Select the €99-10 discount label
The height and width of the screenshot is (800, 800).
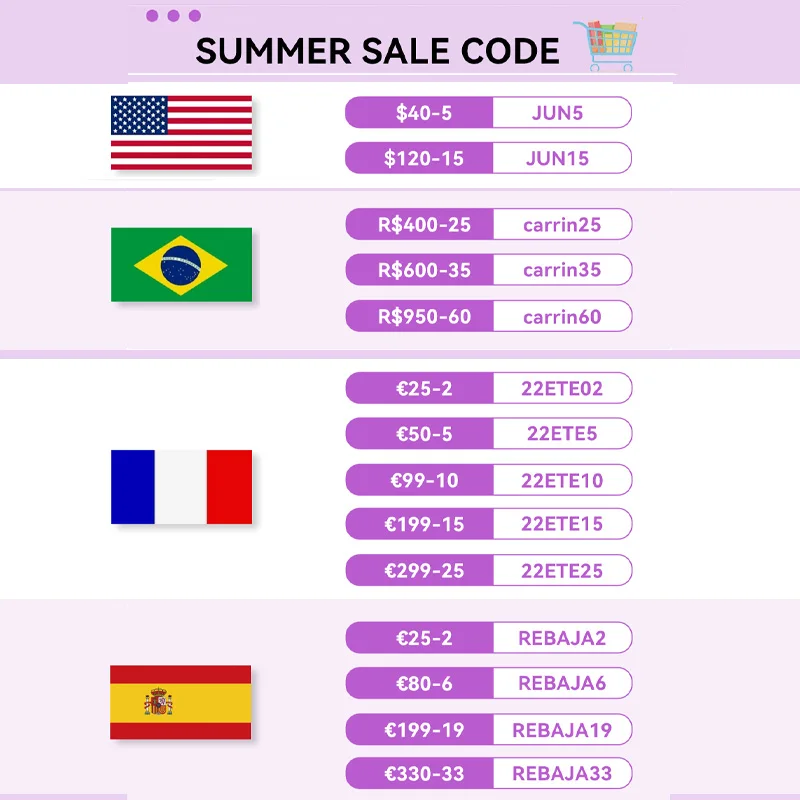[423, 481]
